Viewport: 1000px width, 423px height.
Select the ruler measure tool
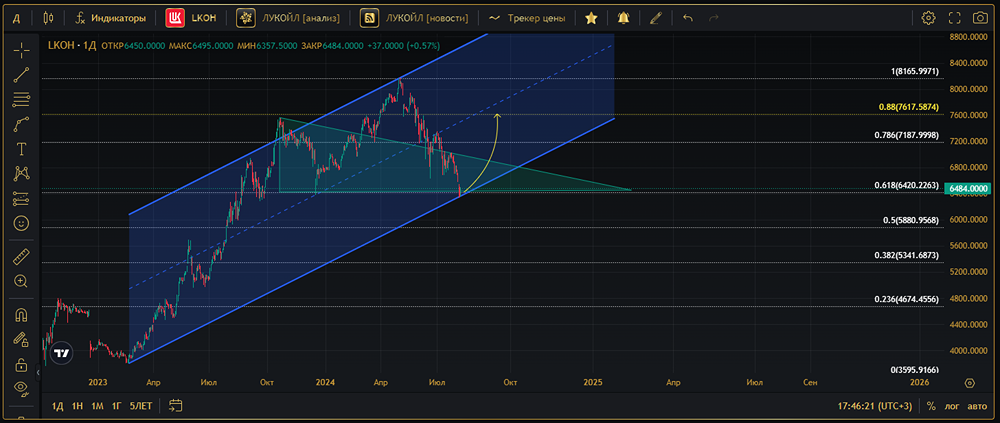click(x=21, y=256)
